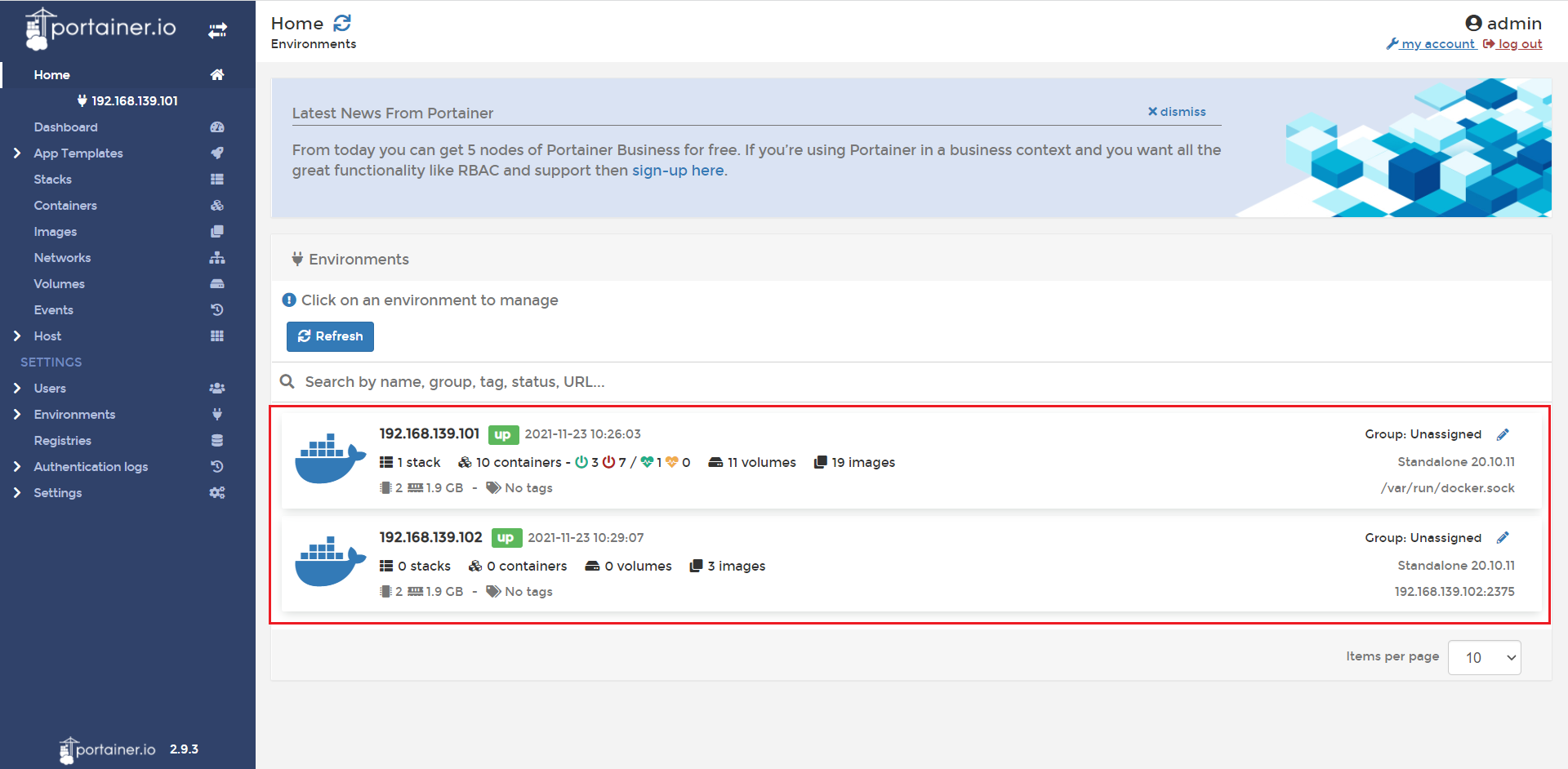Click the 192.168.139.101 sidebar environment label

click(x=127, y=101)
